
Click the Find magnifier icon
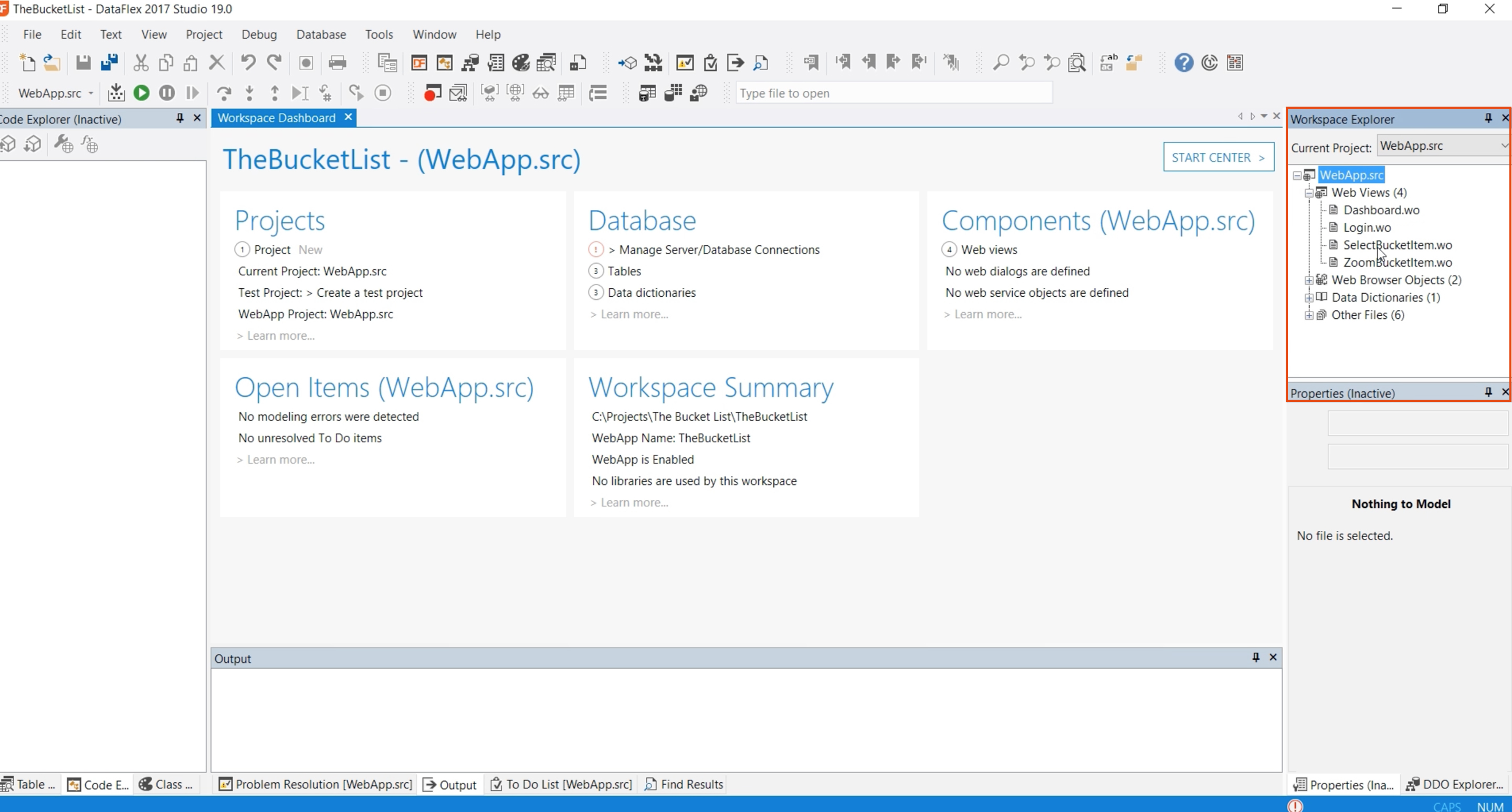click(1001, 62)
